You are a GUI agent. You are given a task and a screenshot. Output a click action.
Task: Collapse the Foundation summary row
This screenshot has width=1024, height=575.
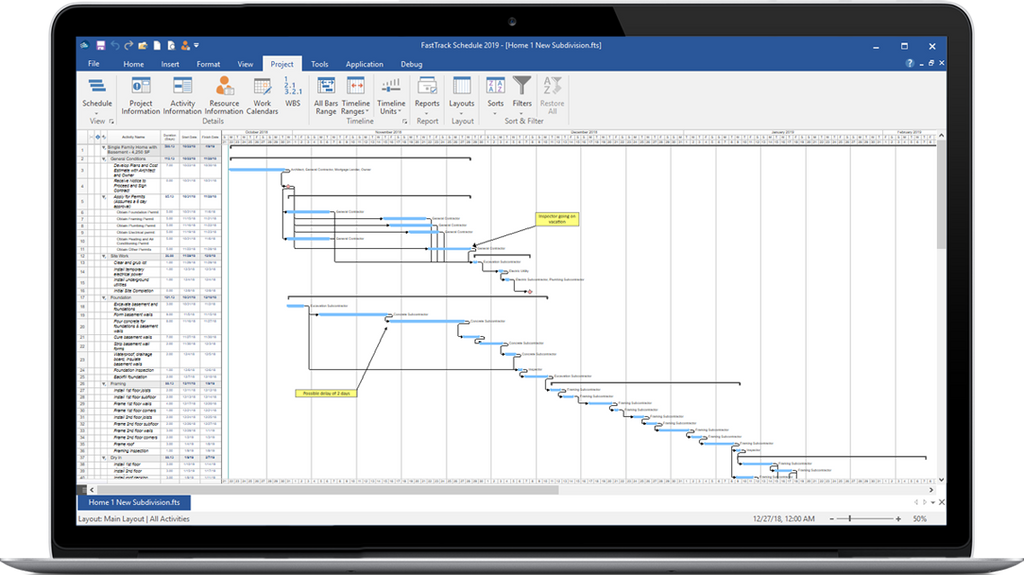pos(104,297)
